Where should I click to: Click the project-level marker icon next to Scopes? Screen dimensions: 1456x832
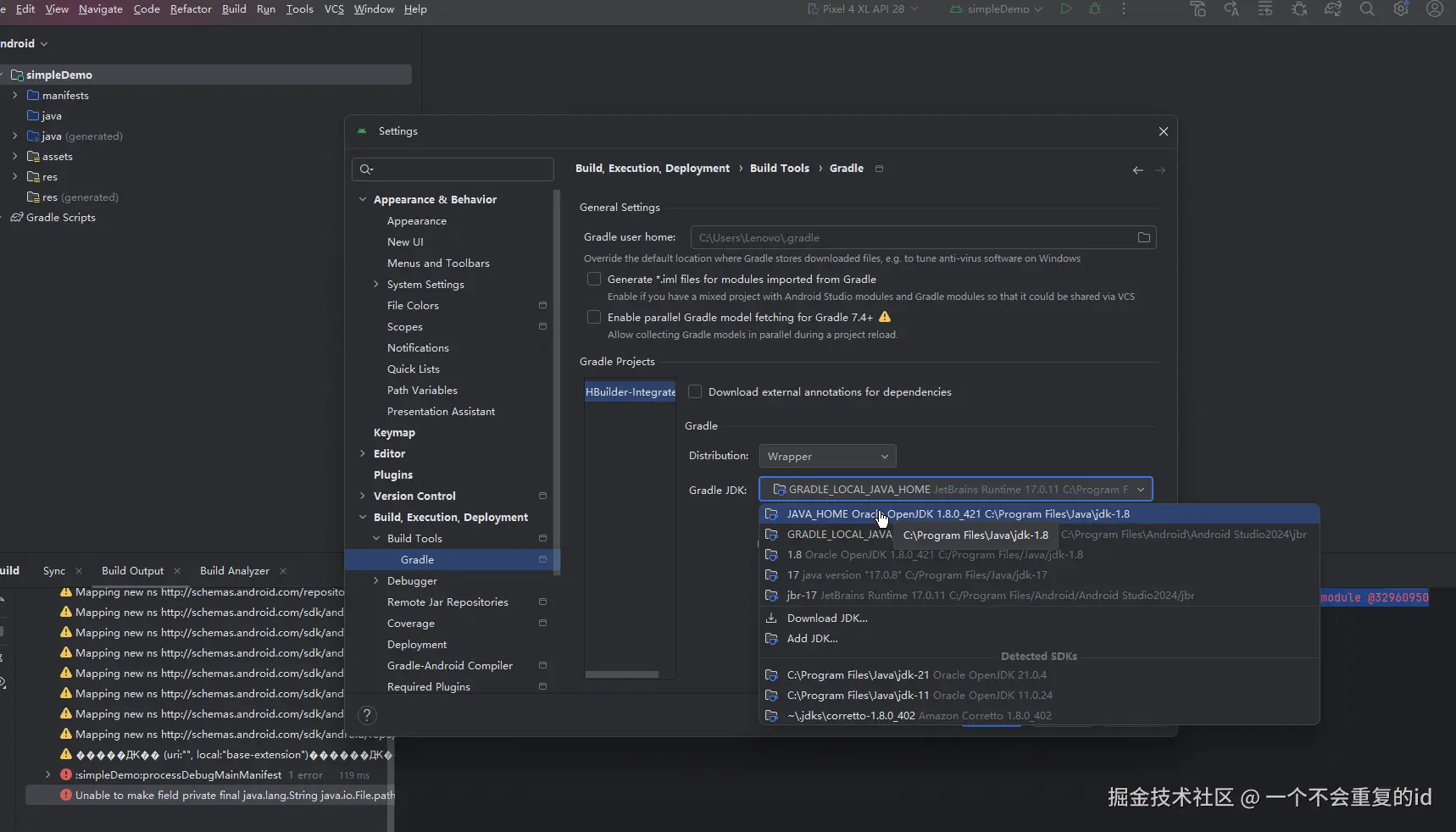(x=542, y=326)
